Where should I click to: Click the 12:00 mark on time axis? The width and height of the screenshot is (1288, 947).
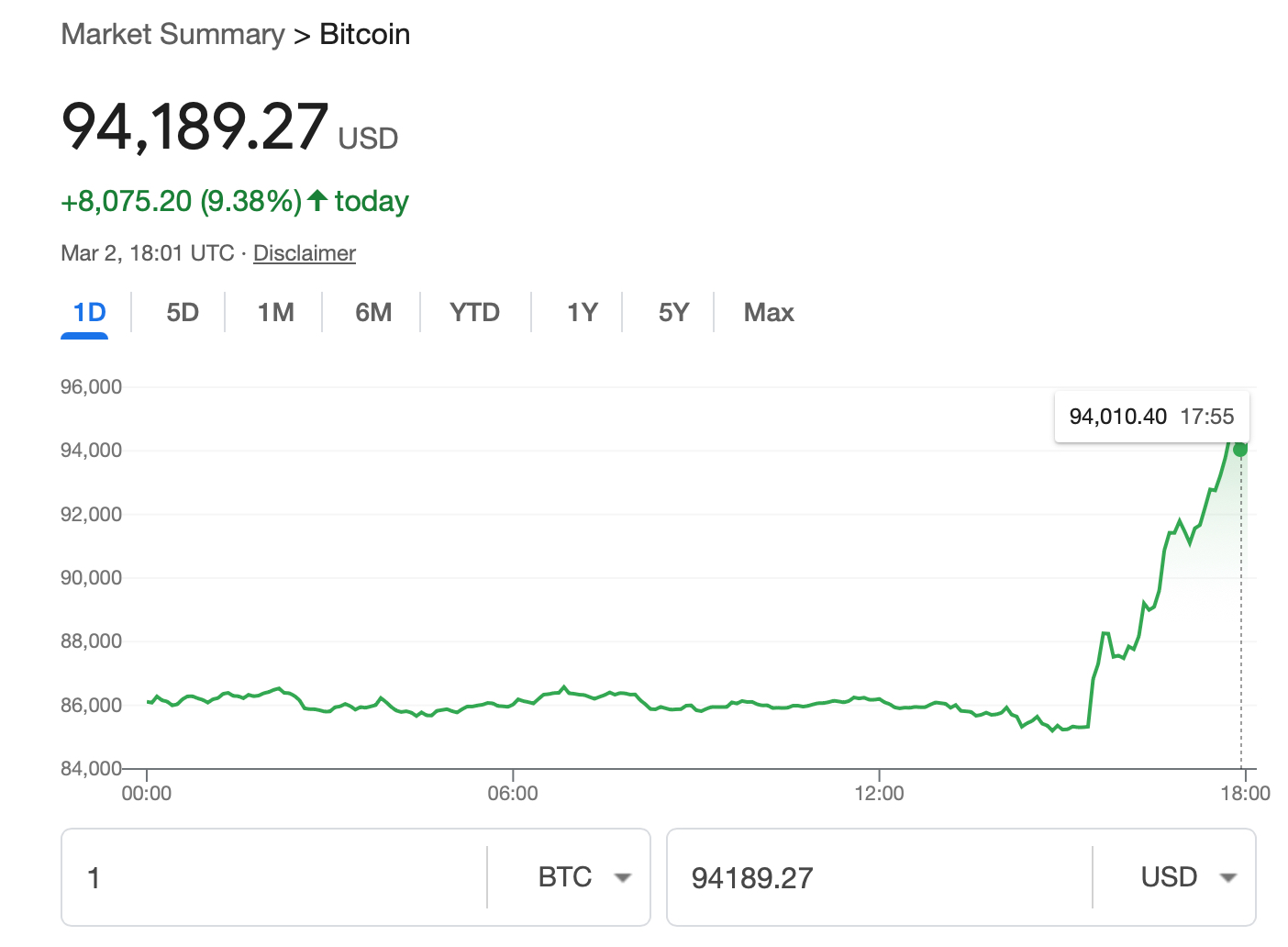pos(879,793)
